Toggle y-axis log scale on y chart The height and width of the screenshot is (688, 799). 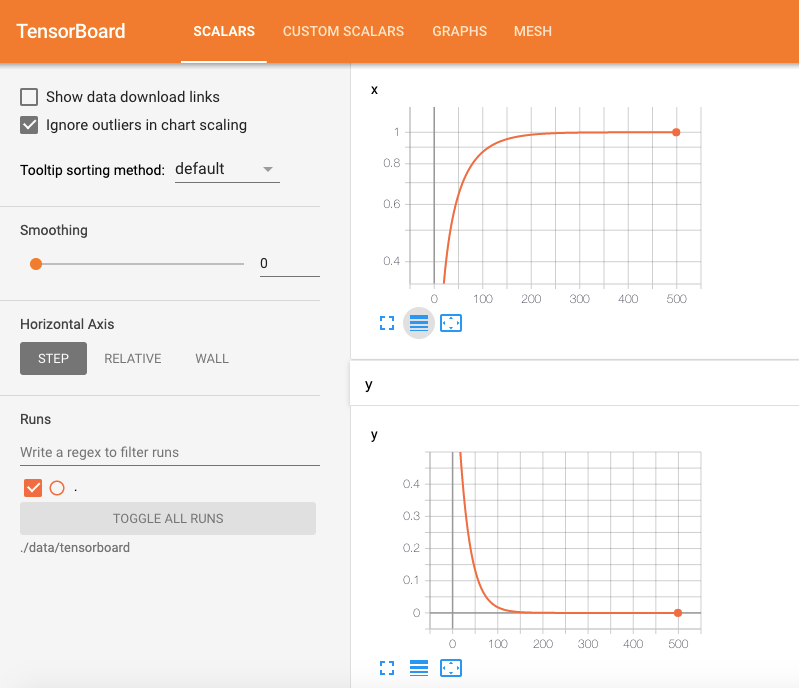tap(419, 668)
